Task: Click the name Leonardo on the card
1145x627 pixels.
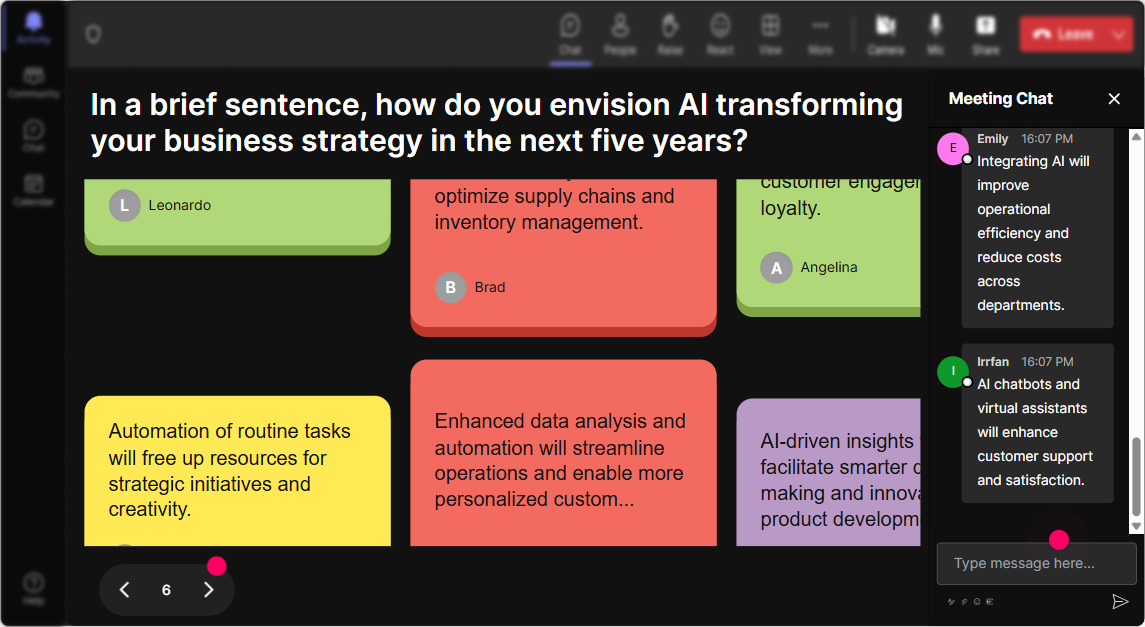Action: pos(180,206)
